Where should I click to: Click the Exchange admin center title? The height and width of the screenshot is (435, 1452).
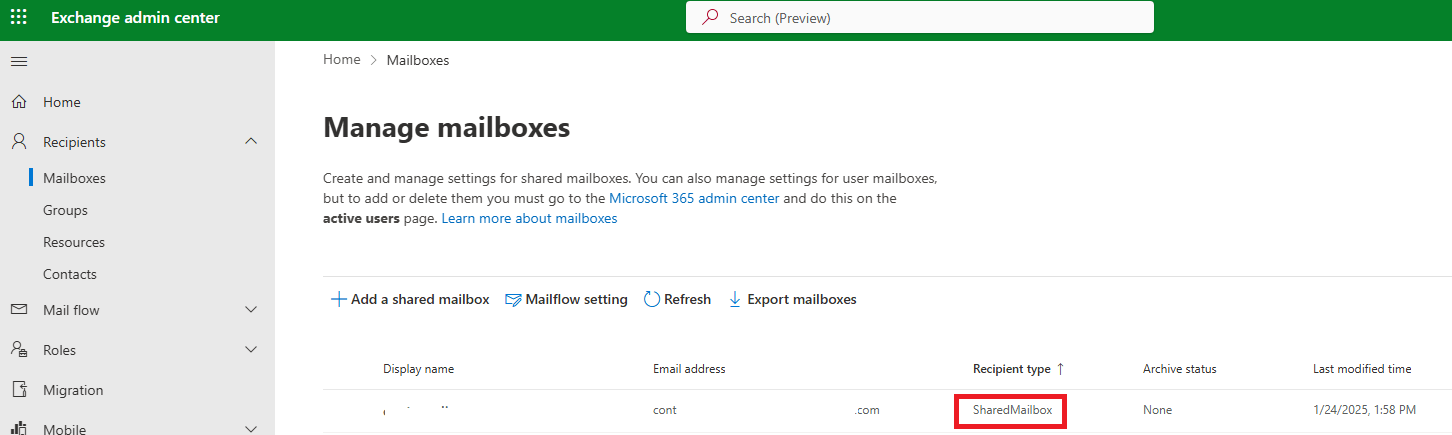pyautogui.click(x=135, y=18)
